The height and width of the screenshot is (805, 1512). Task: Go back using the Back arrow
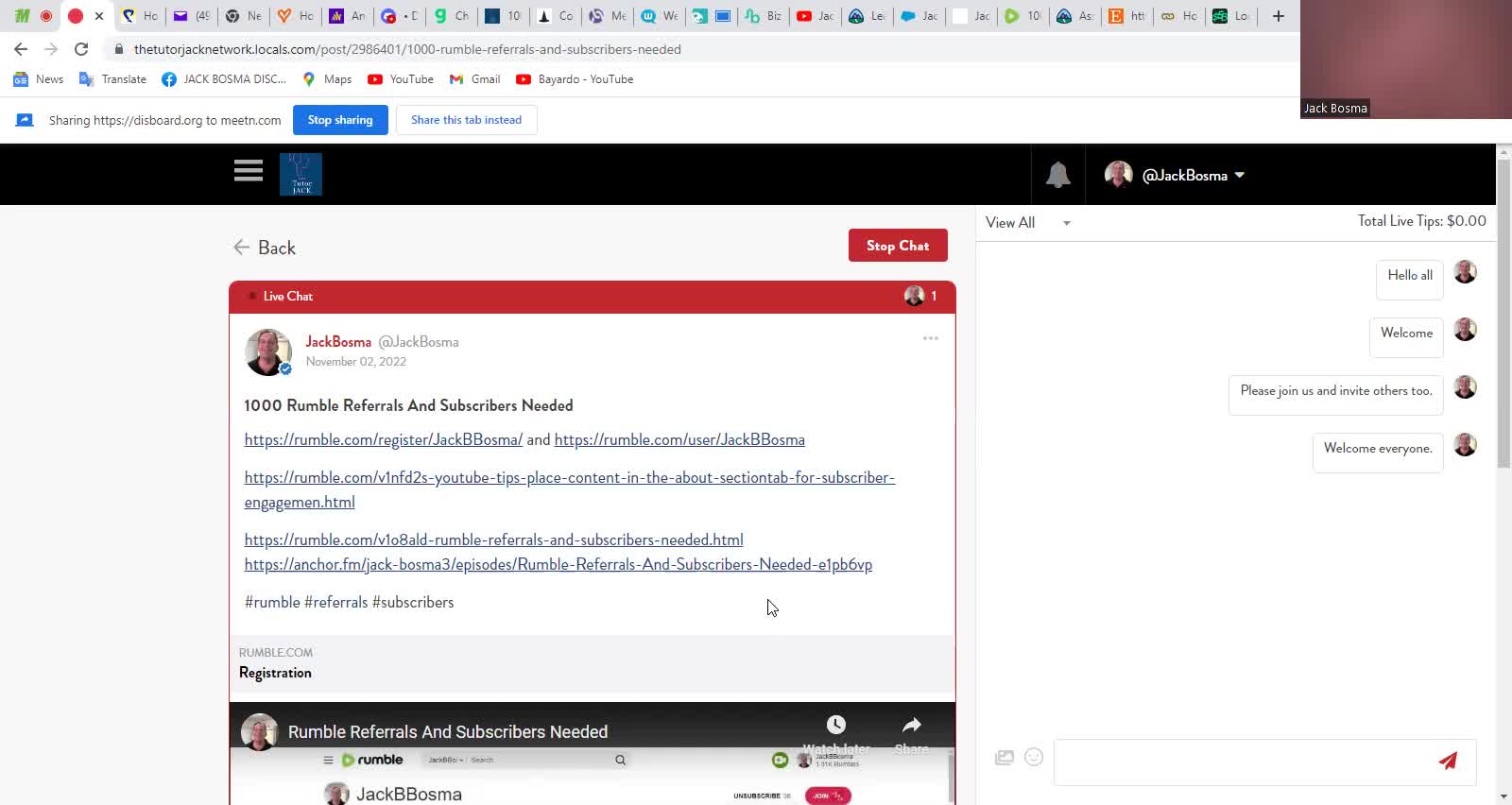click(x=265, y=248)
